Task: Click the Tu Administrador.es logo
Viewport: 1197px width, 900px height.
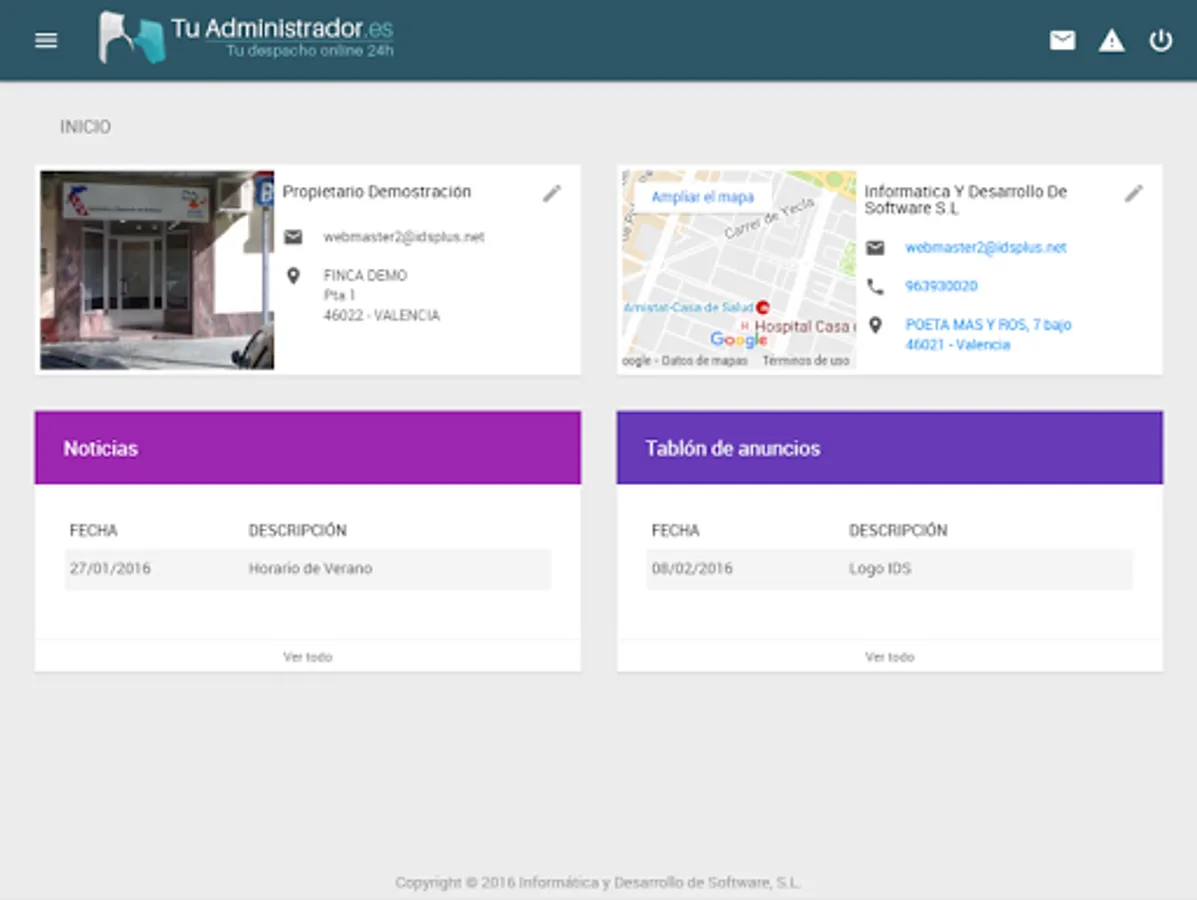Action: coord(246,37)
